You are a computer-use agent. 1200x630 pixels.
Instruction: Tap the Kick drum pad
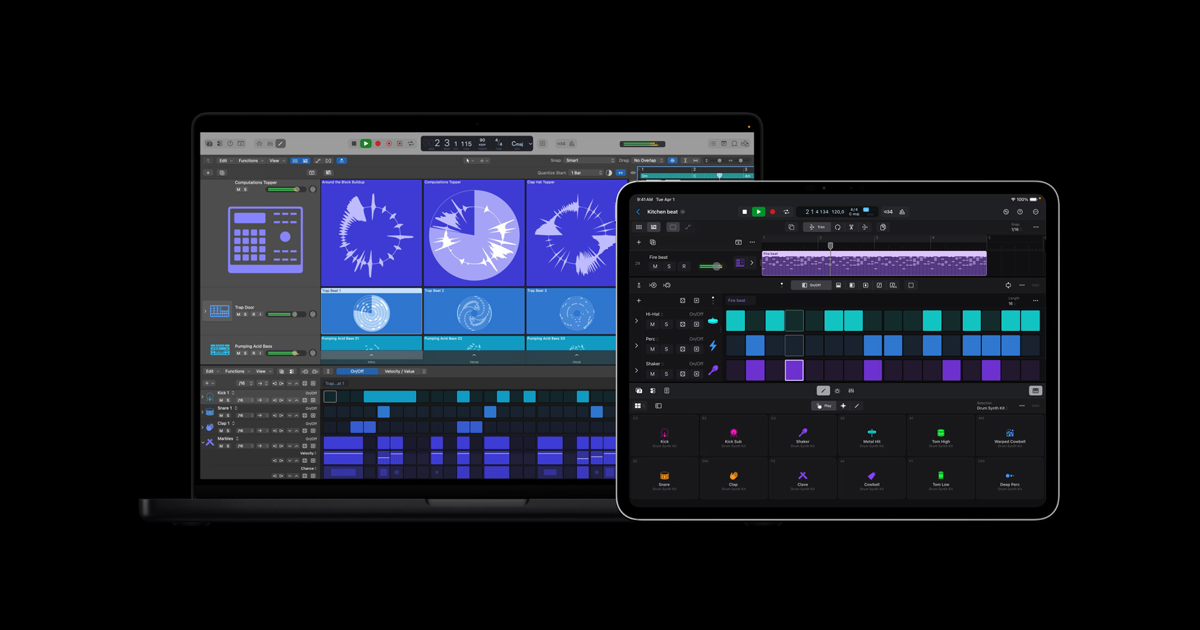(664, 435)
